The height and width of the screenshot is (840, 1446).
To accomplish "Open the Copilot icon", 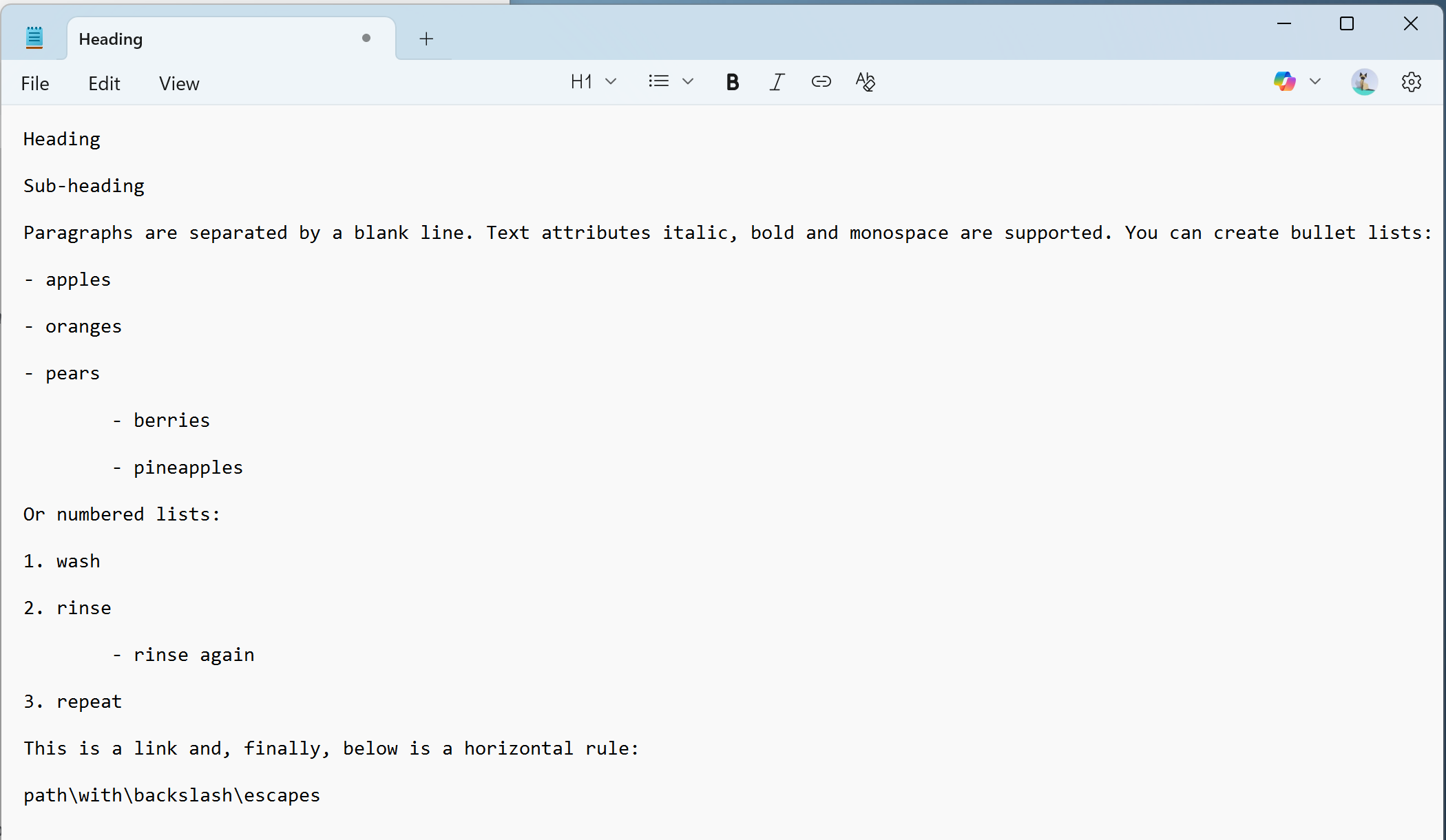I will [x=1284, y=82].
